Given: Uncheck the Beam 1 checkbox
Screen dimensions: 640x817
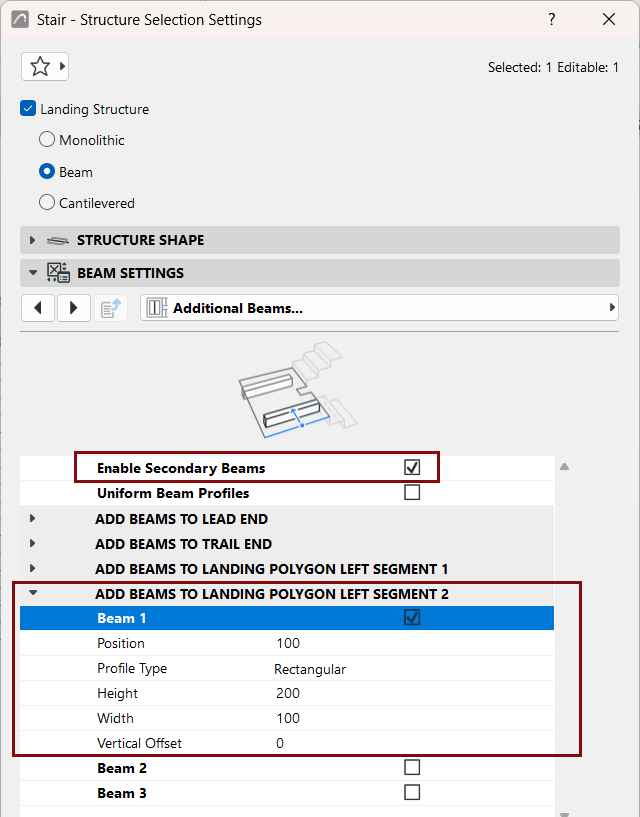Looking at the screenshot, I should (x=412, y=618).
